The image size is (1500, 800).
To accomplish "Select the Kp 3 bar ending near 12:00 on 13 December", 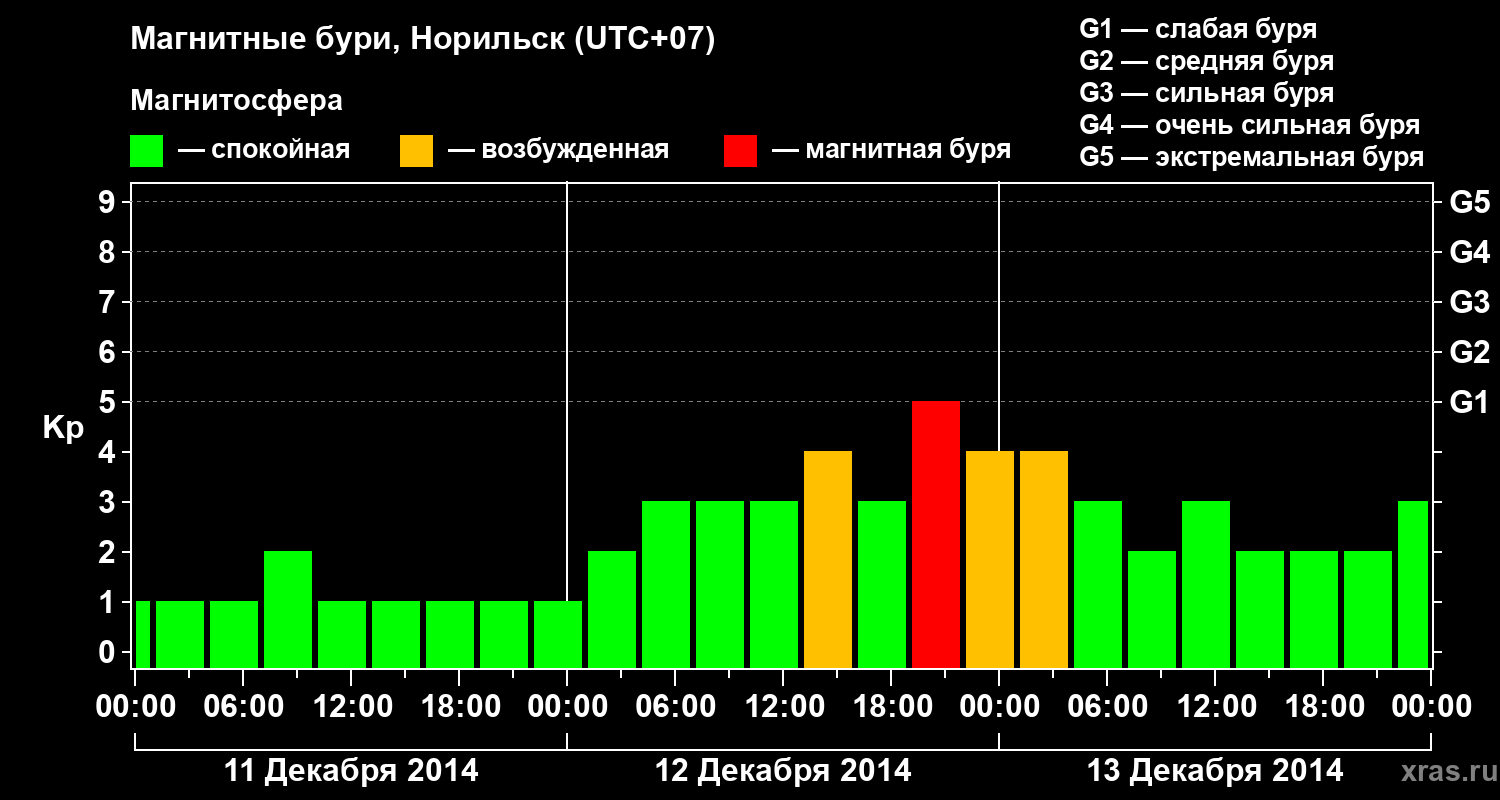I will (1206, 584).
